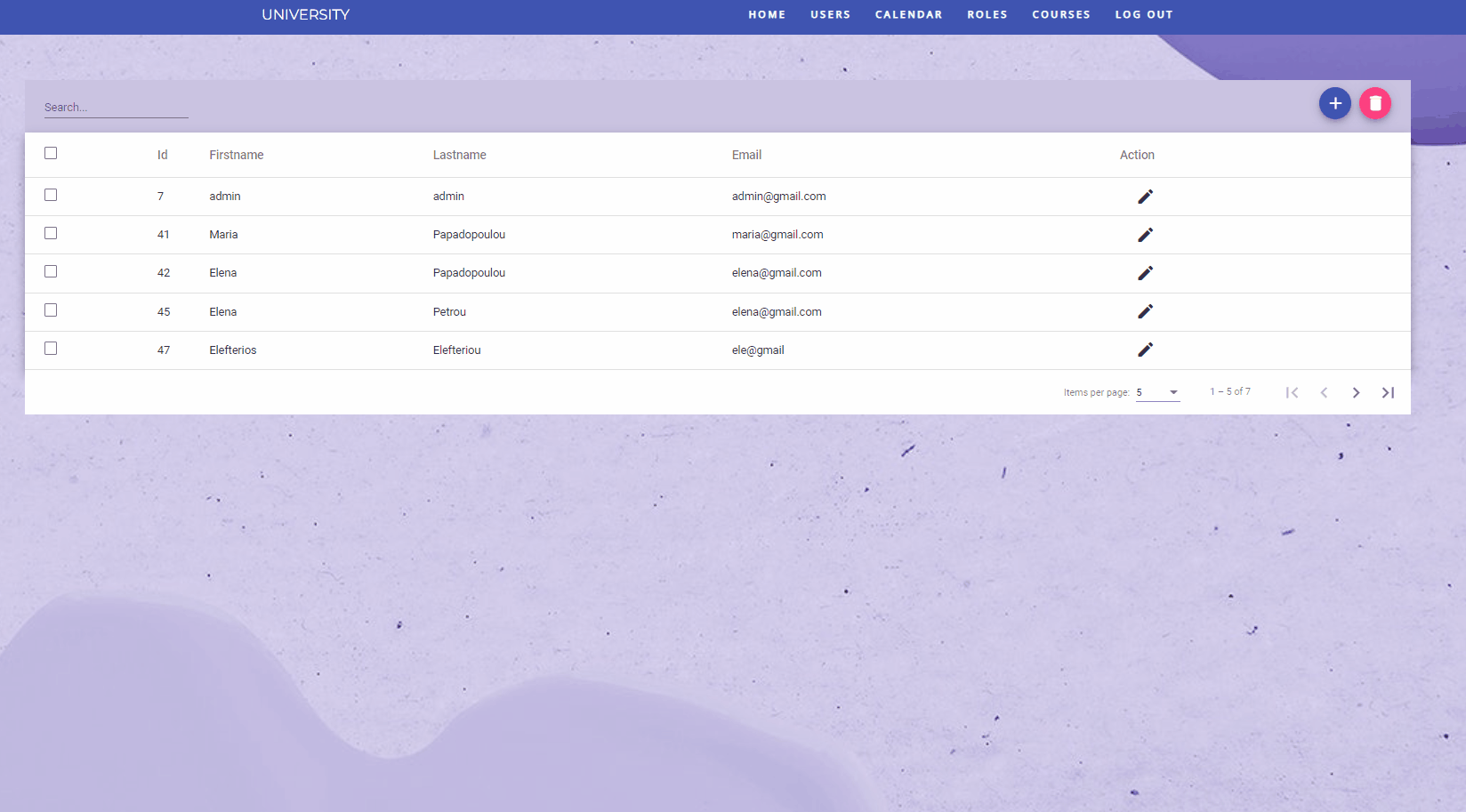Click the admin@gmail.com email cell
This screenshot has width=1466, height=812.
click(778, 197)
